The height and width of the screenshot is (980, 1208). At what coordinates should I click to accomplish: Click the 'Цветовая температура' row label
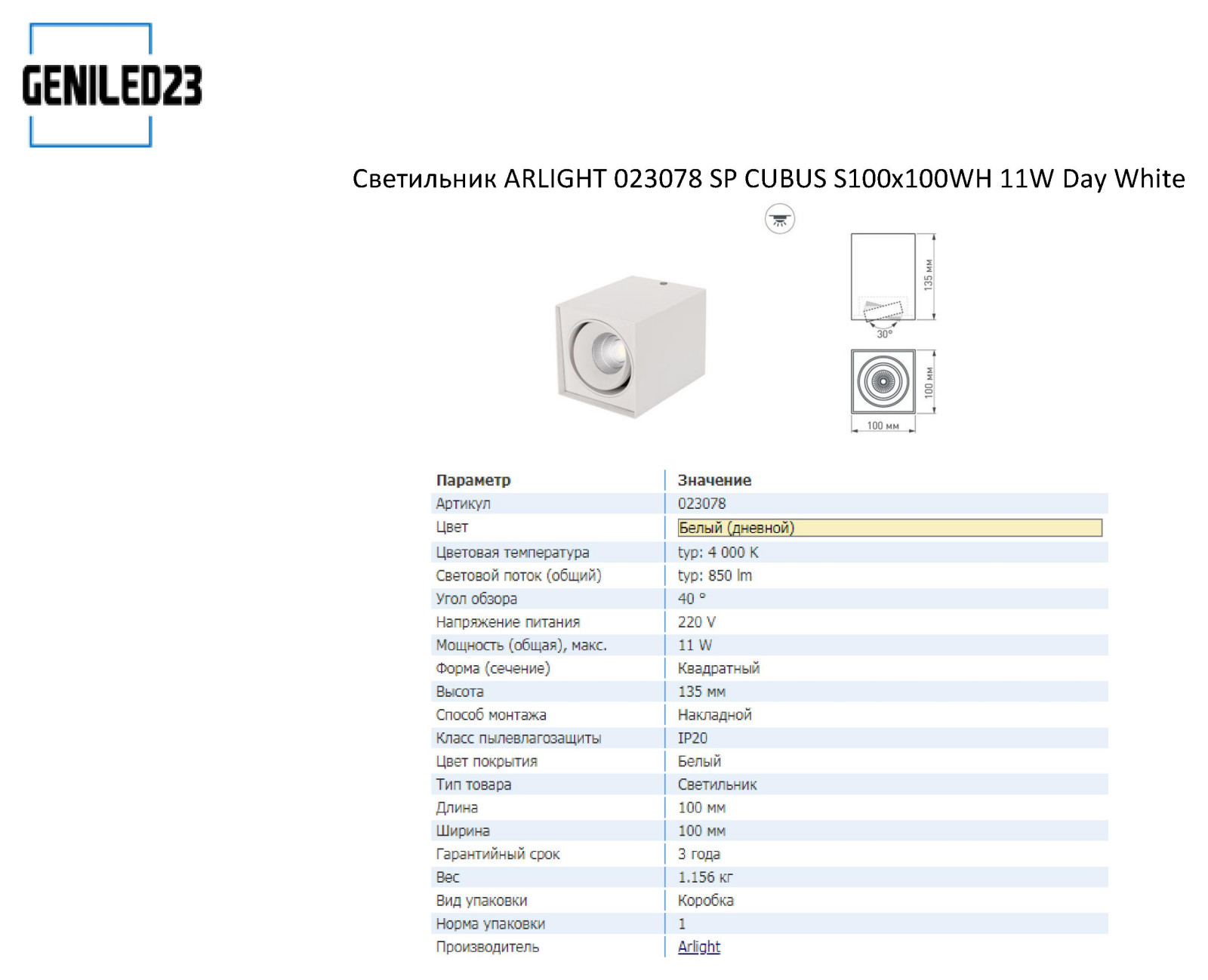click(512, 553)
